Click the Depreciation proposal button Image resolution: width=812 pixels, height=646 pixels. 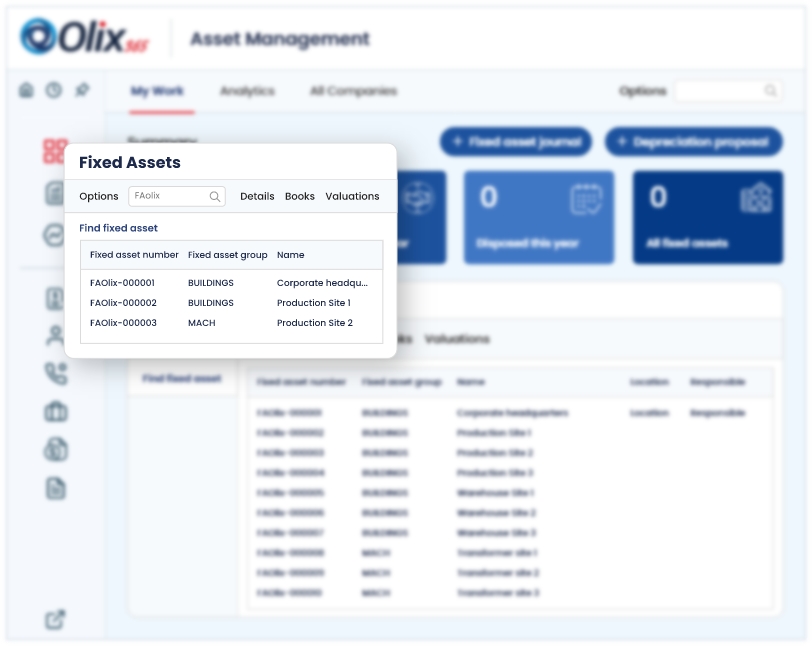pos(693,142)
